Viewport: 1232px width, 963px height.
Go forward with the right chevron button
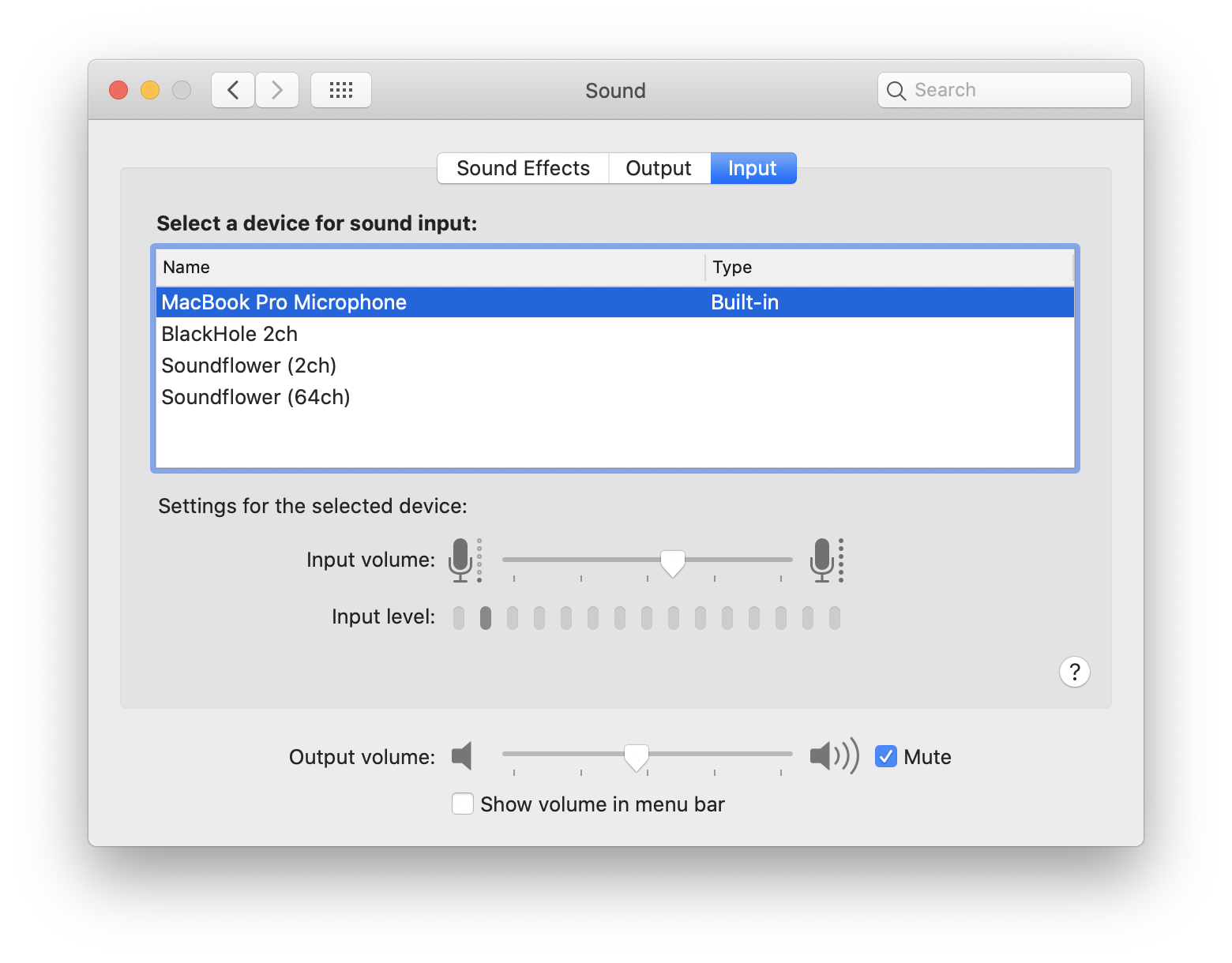tap(277, 90)
